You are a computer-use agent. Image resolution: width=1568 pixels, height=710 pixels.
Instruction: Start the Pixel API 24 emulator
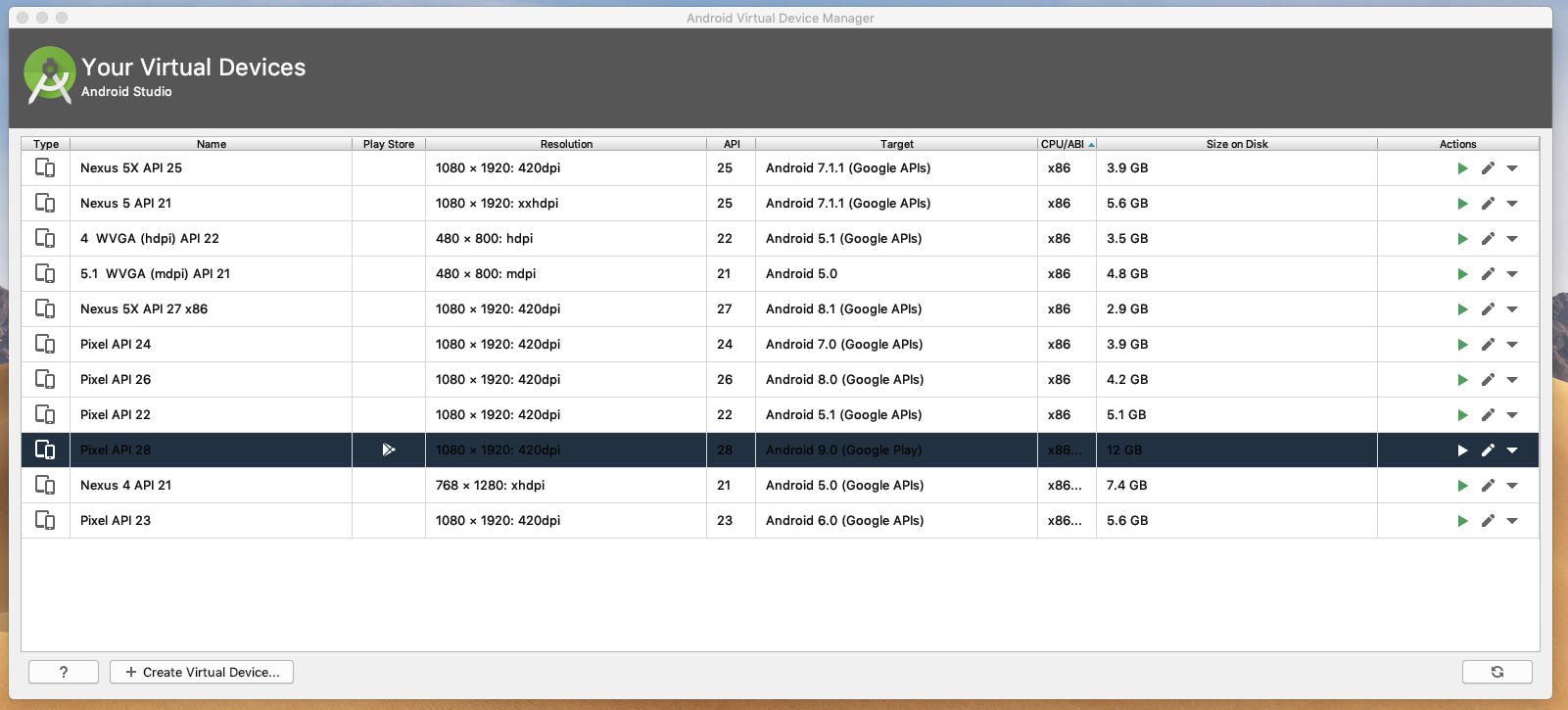coord(1462,345)
